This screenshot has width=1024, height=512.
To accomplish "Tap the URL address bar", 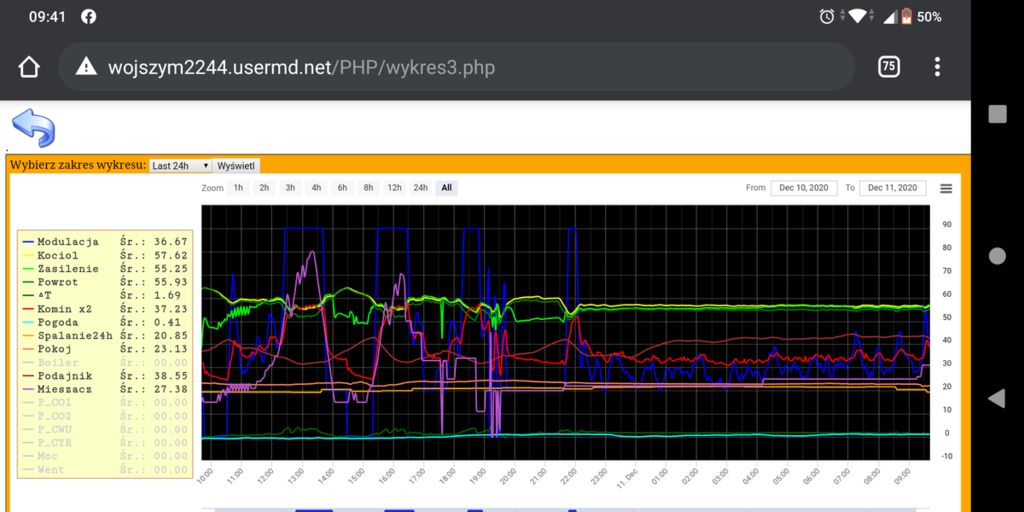I will pos(450,68).
